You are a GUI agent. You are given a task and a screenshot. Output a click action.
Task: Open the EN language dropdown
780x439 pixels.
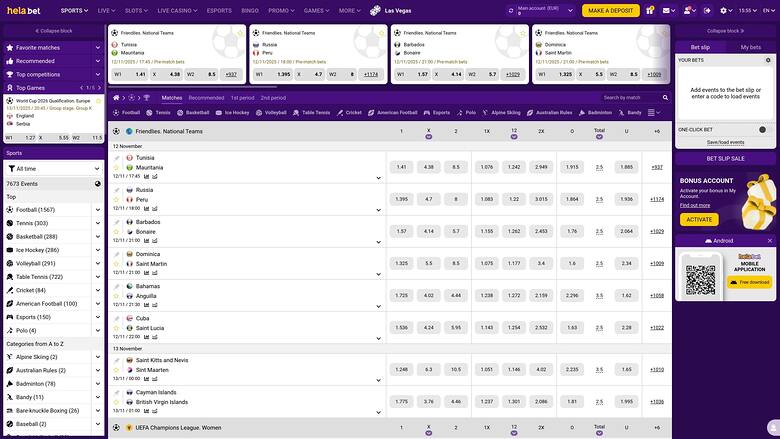(768, 10)
